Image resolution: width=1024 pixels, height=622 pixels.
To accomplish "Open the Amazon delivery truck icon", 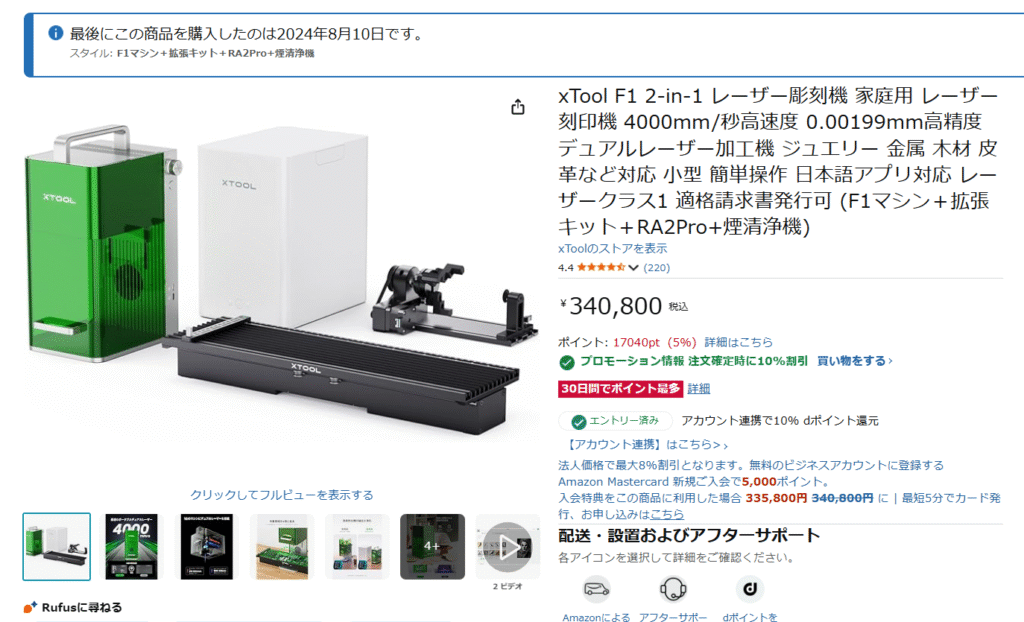I will pyautogui.click(x=596, y=589).
